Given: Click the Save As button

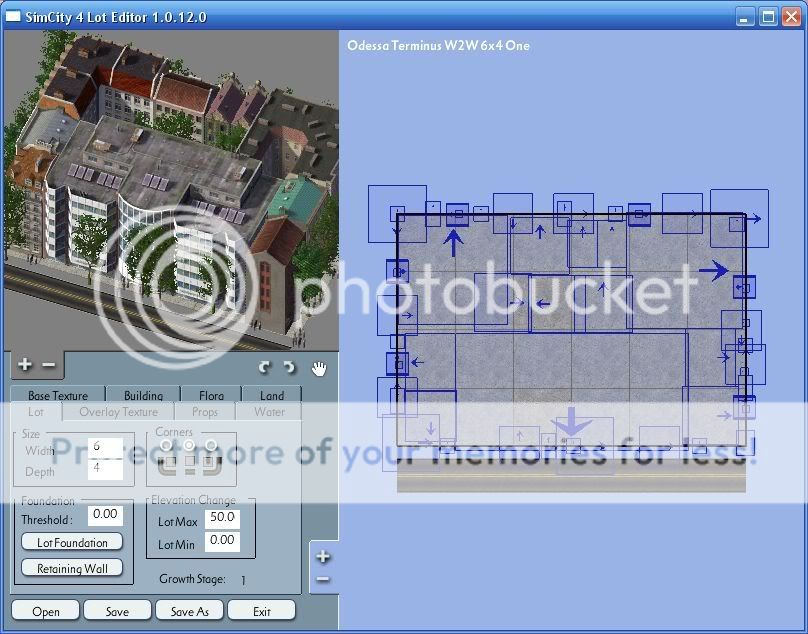Looking at the screenshot, I should [x=190, y=611].
